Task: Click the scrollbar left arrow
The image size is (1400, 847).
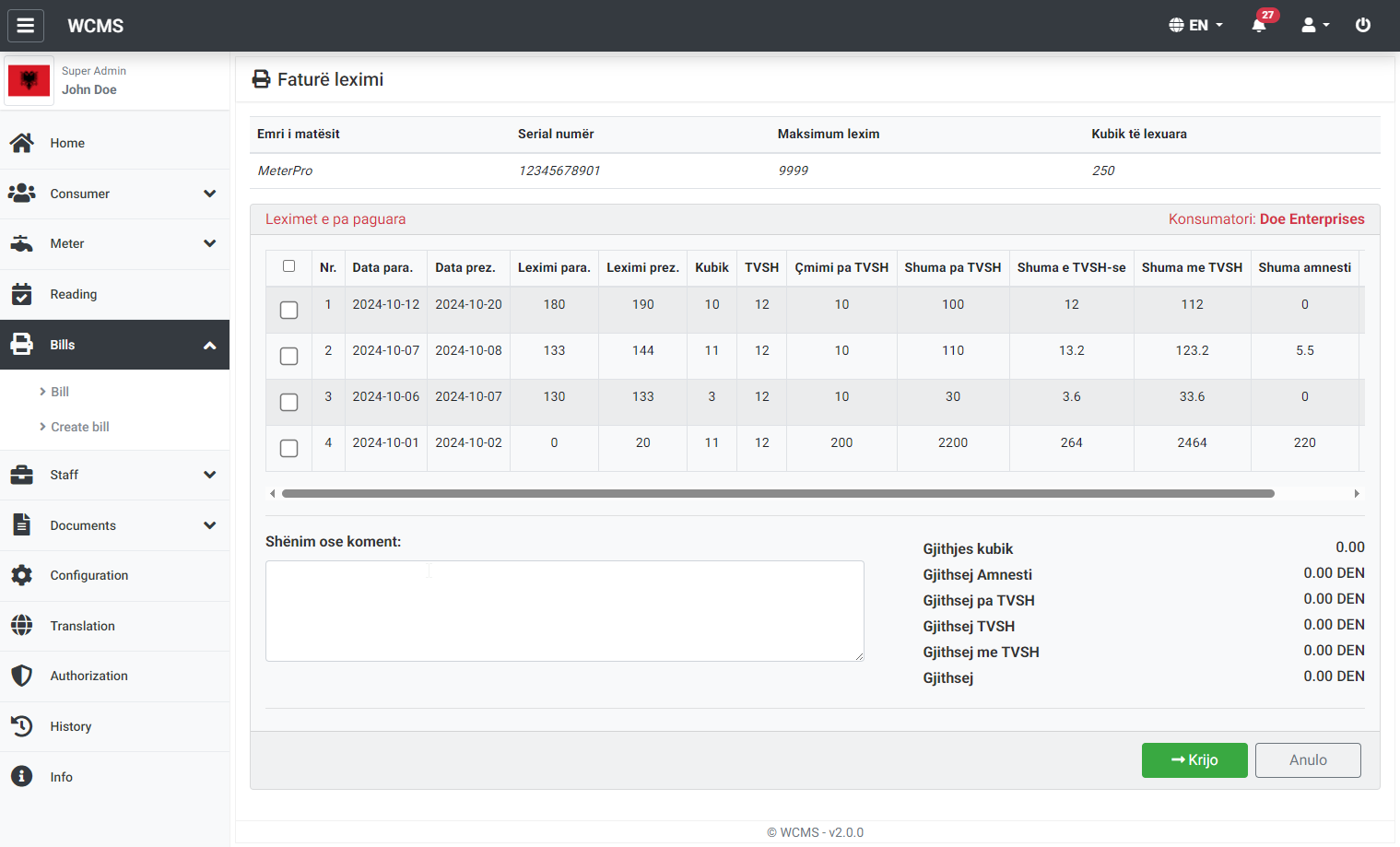Action: (272, 494)
